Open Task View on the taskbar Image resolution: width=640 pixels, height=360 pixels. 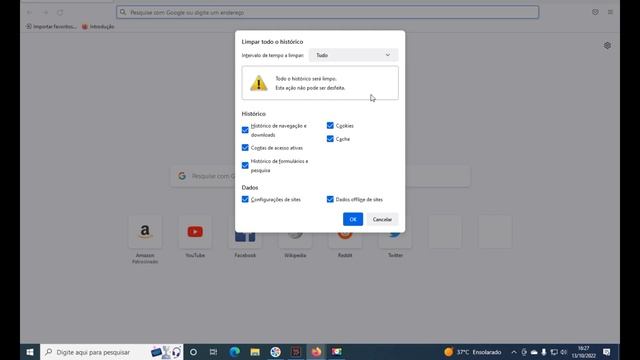point(213,352)
